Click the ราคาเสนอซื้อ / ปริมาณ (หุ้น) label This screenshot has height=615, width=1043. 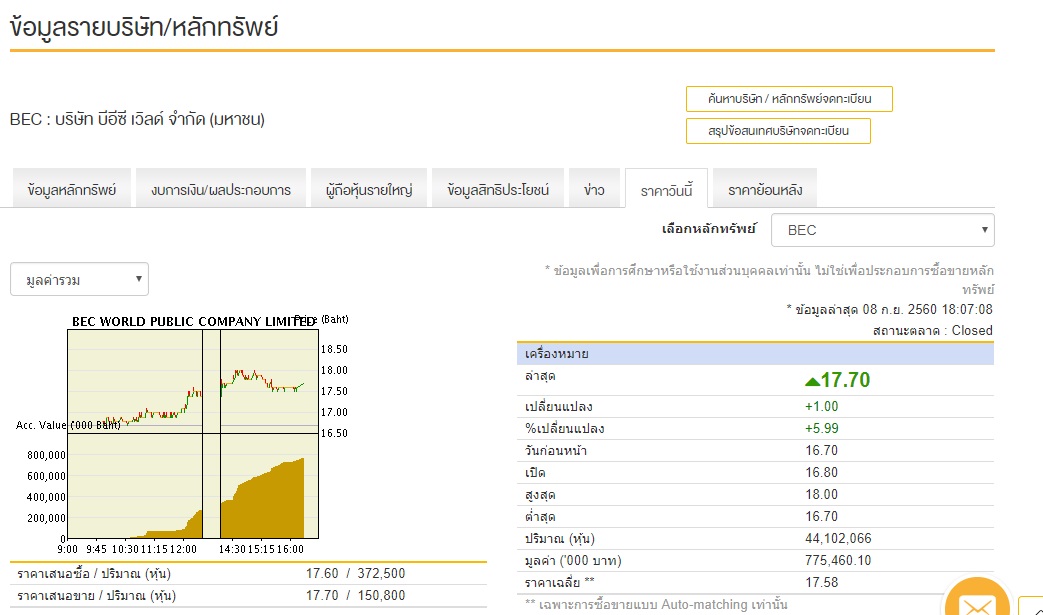click(x=94, y=574)
